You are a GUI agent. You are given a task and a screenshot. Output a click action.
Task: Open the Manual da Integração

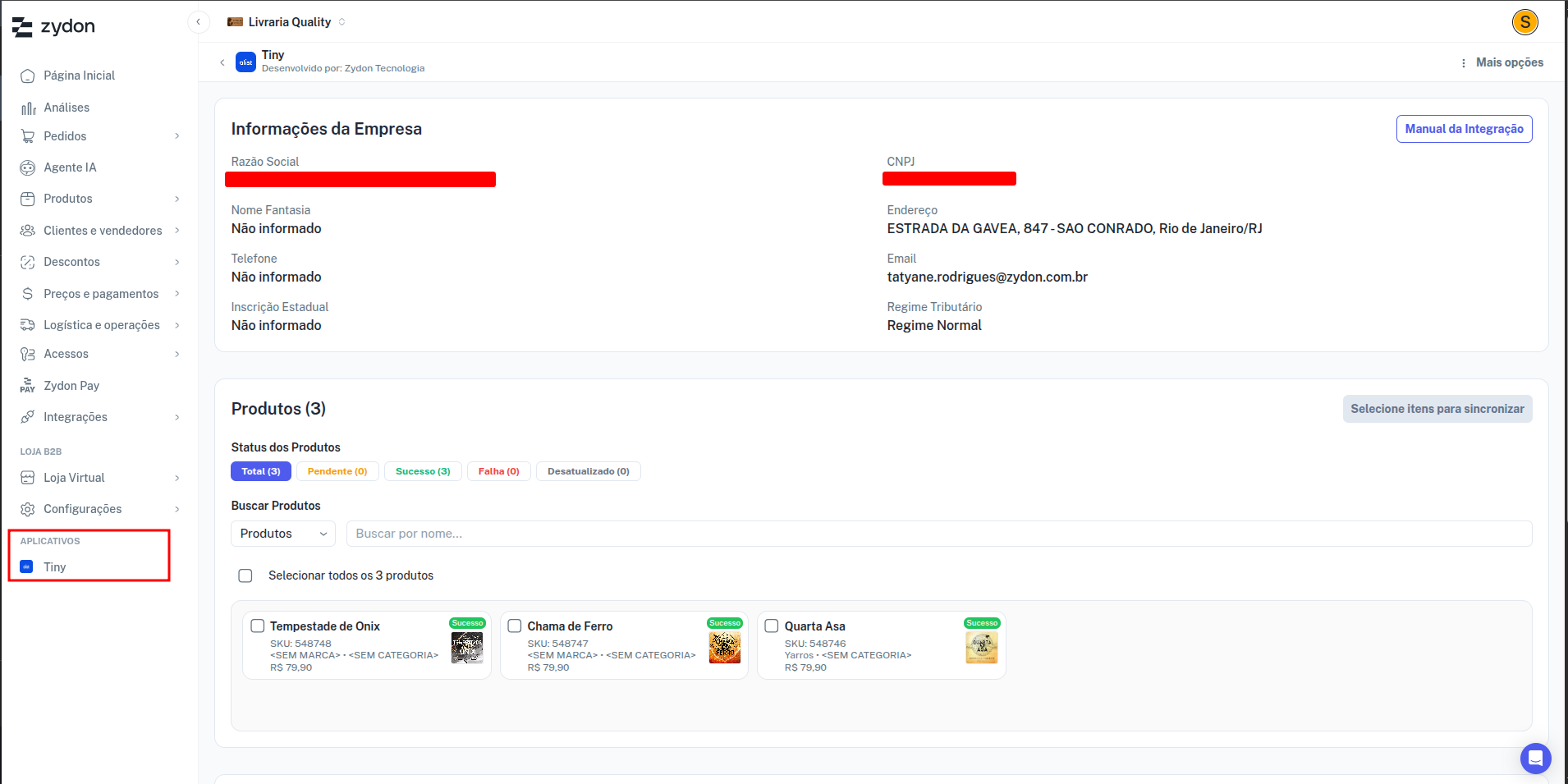(1464, 129)
